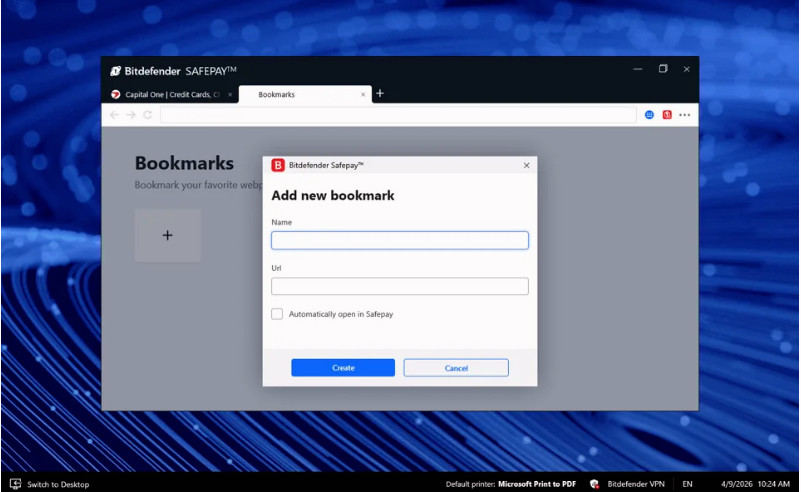Focus the browser address bar

(x=398, y=115)
